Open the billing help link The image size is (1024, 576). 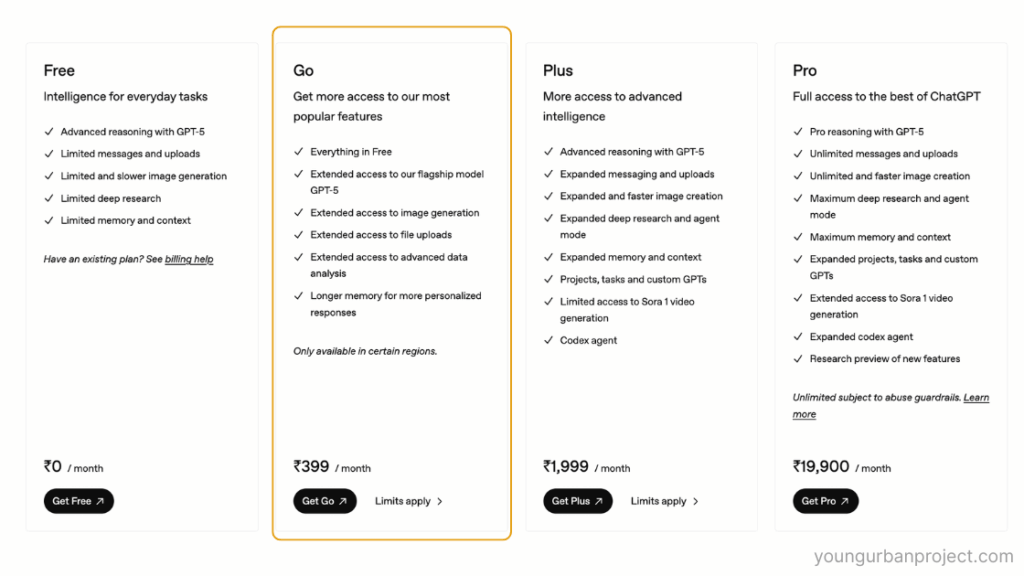pos(188,258)
